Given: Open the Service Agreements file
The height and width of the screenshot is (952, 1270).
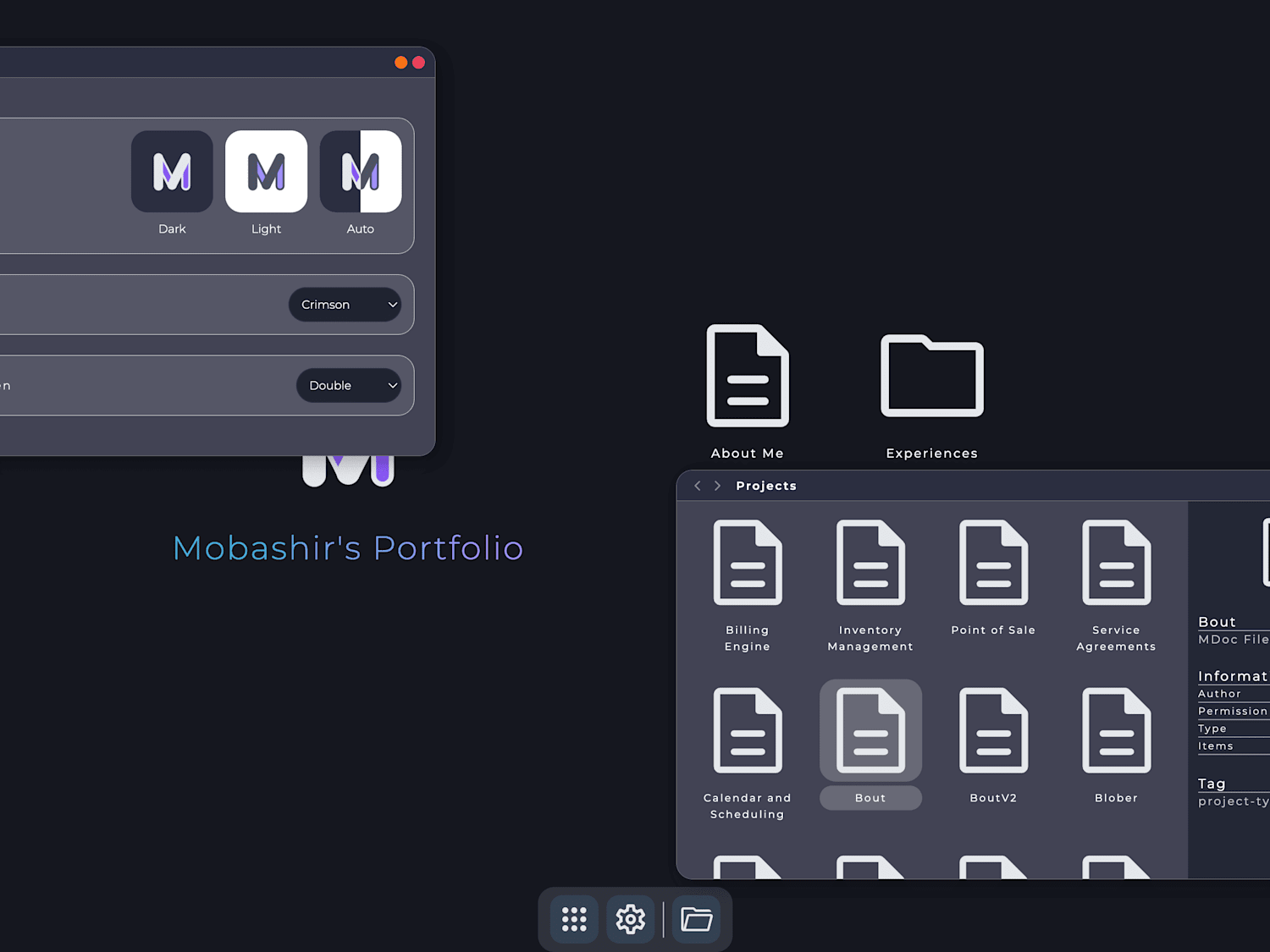Looking at the screenshot, I should point(1116,586).
